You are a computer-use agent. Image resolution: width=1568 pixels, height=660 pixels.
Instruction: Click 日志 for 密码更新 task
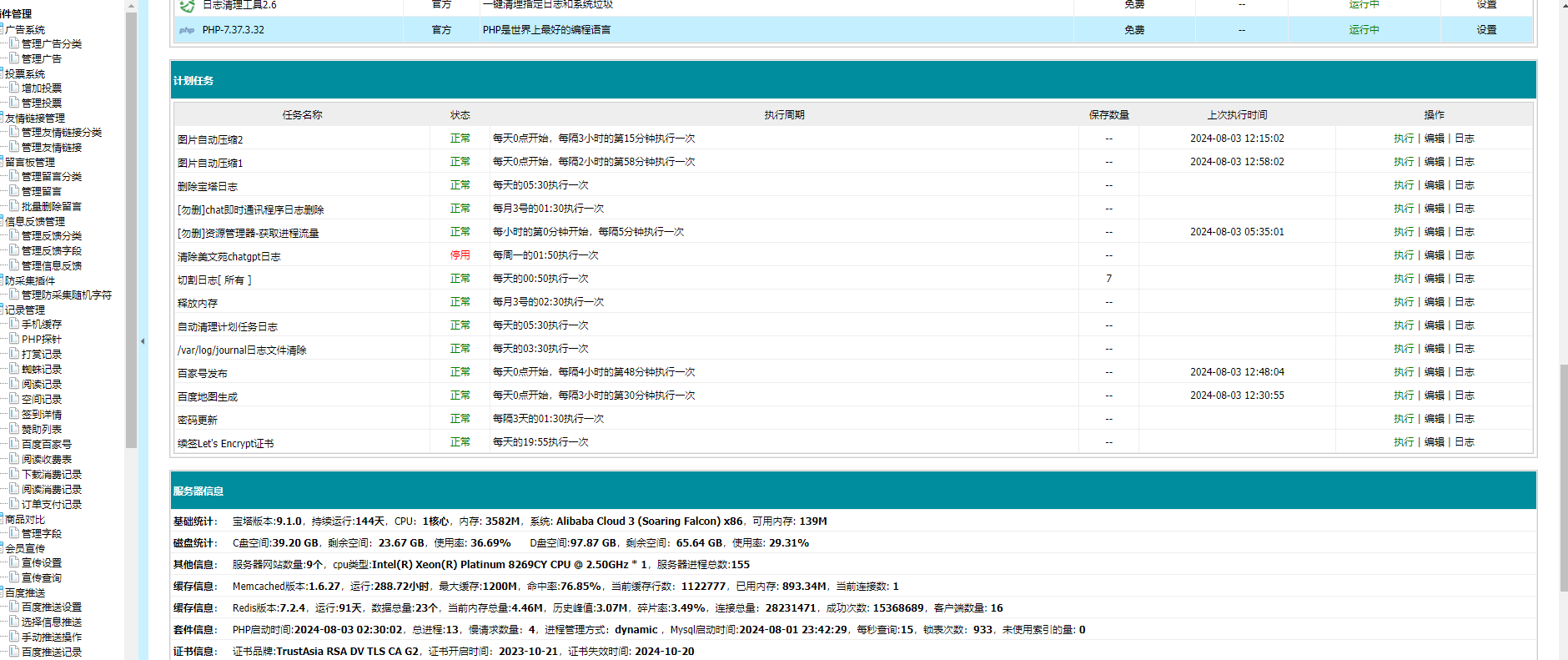pos(1465,419)
